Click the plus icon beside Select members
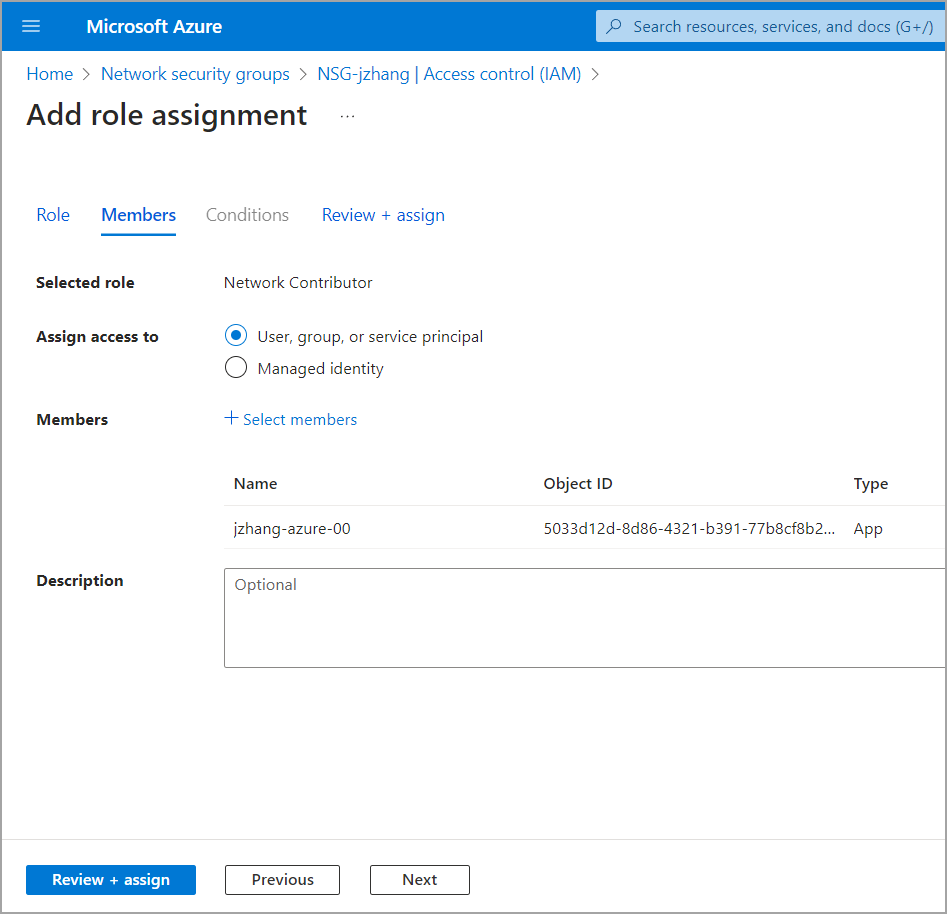 (231, 419)
